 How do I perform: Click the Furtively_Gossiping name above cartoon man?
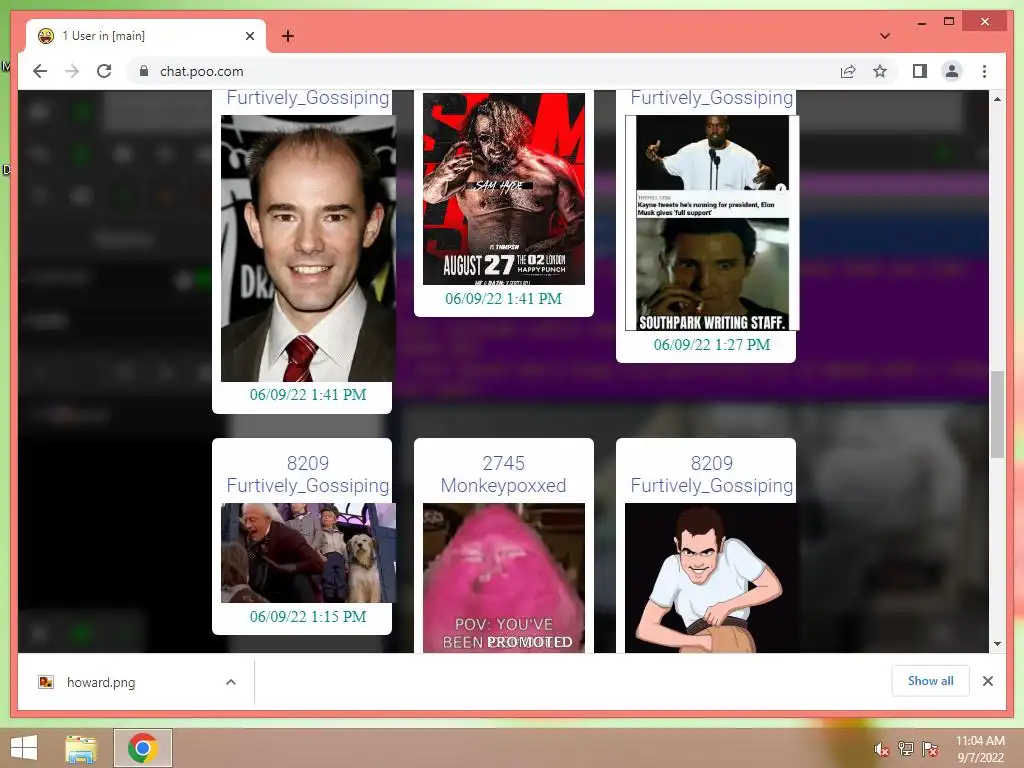[712, 485]
